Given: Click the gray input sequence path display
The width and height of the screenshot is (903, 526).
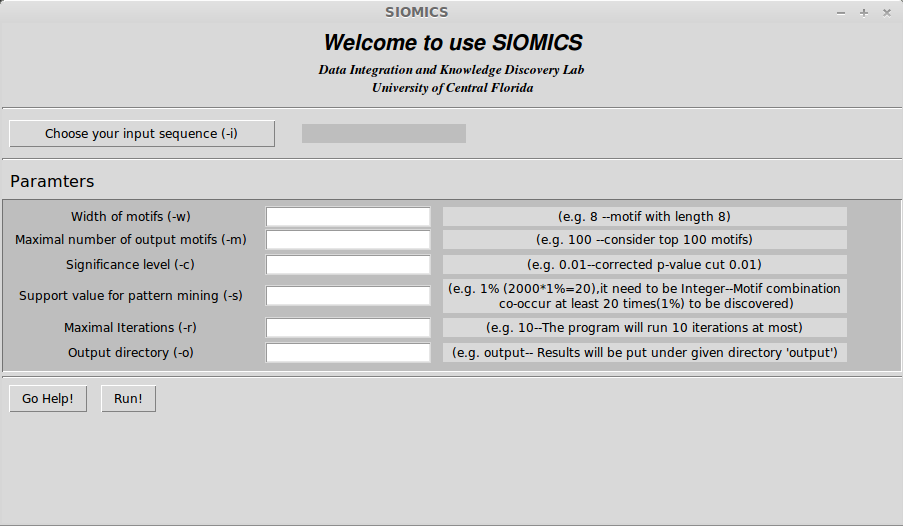Looking at the screenshot, I should (x=384, y=134).
